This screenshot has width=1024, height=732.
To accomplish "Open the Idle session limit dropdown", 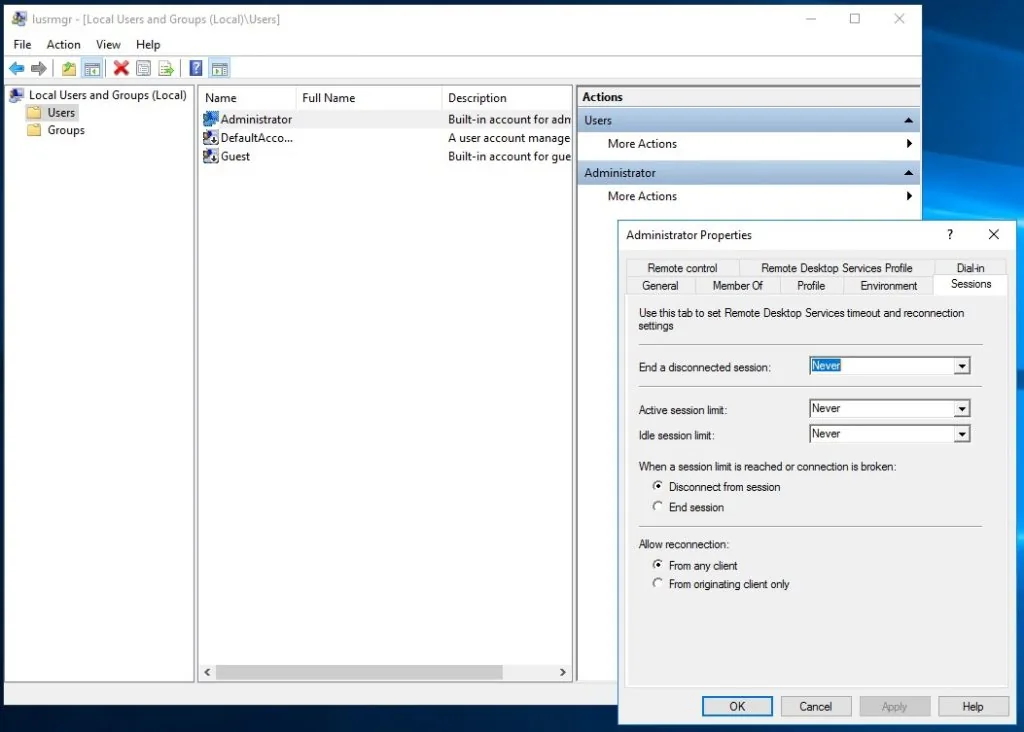I will 961,433.
